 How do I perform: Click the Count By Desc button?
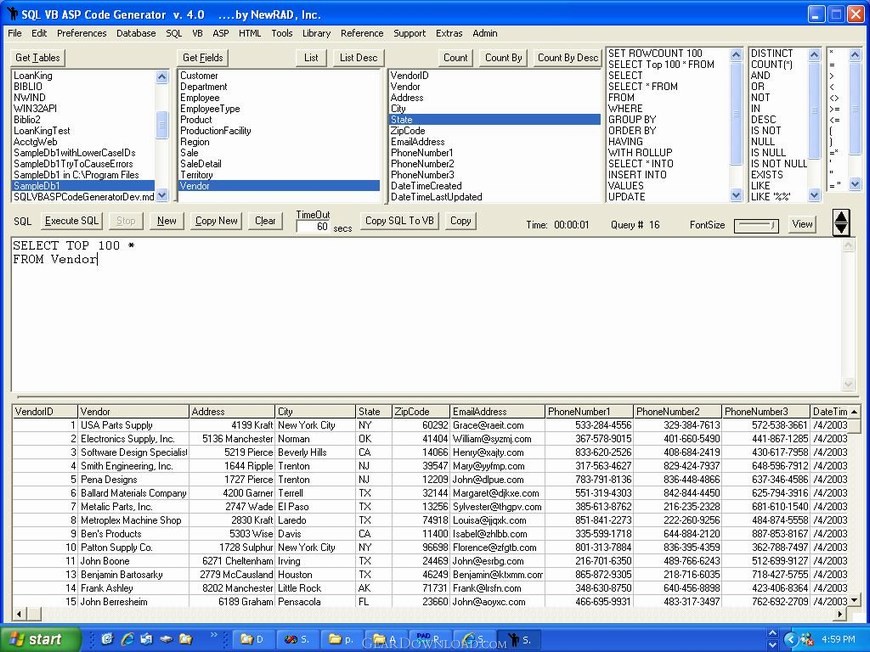tap(568, 58)
